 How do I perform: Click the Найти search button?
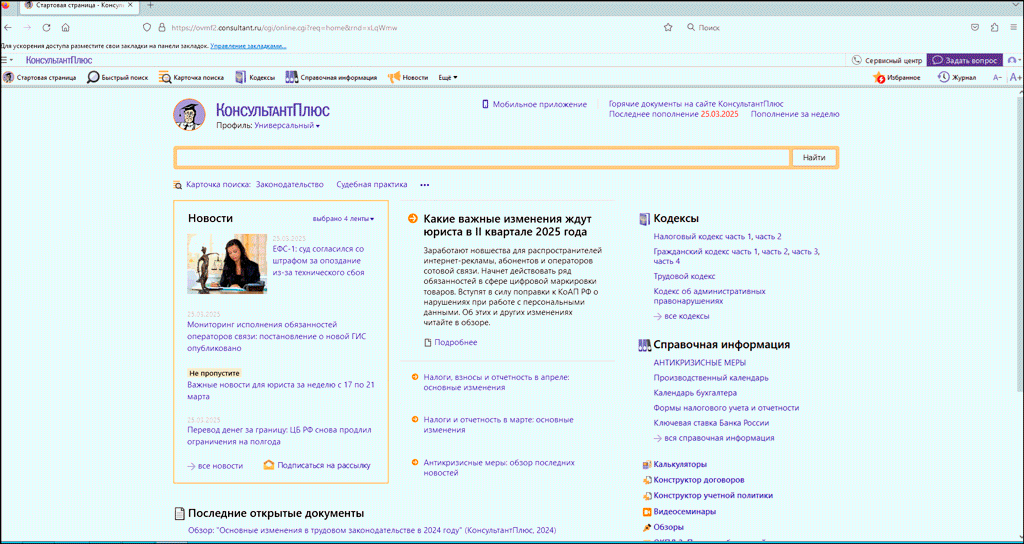pyautogui.click(x=814, y=157)
